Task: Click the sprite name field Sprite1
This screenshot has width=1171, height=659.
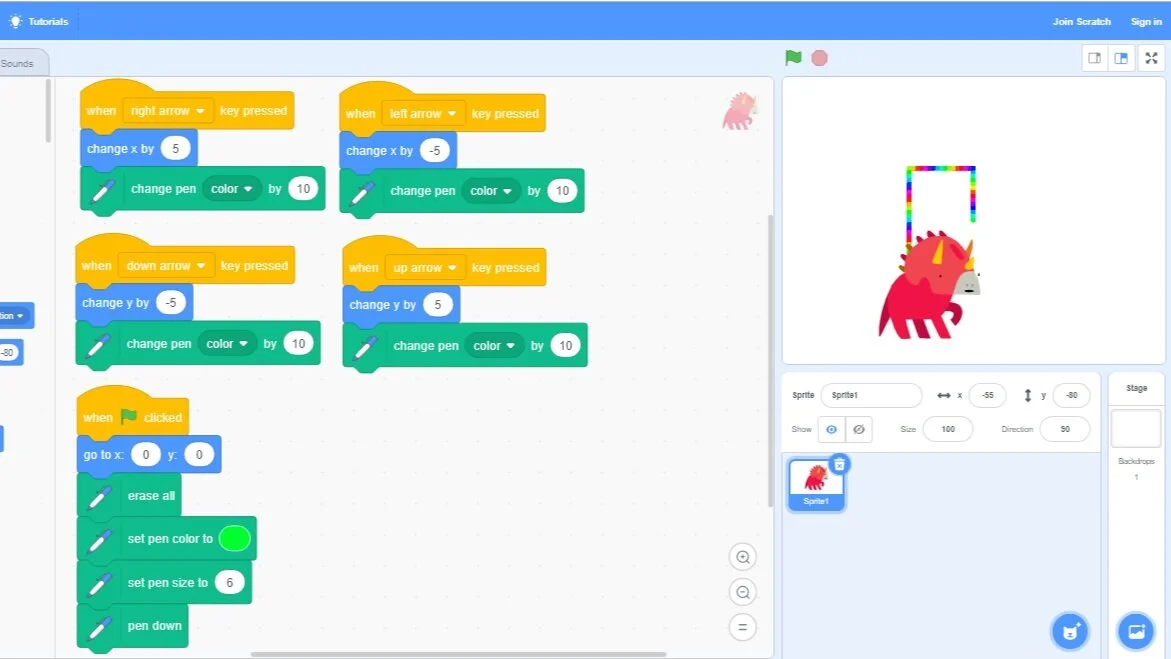Action: [x=871, y=395]
